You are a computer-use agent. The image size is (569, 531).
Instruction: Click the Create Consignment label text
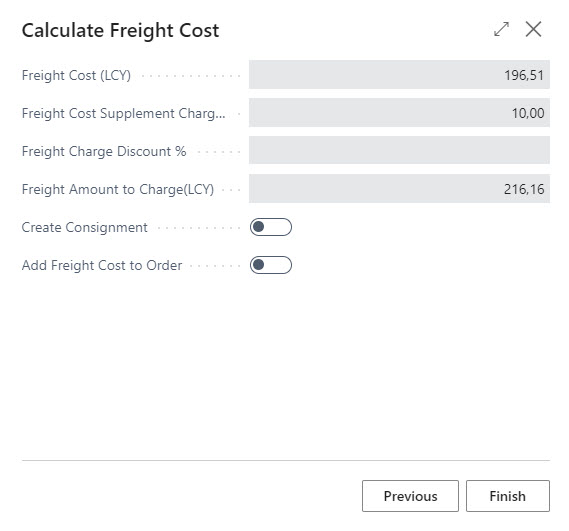(85, 227)
